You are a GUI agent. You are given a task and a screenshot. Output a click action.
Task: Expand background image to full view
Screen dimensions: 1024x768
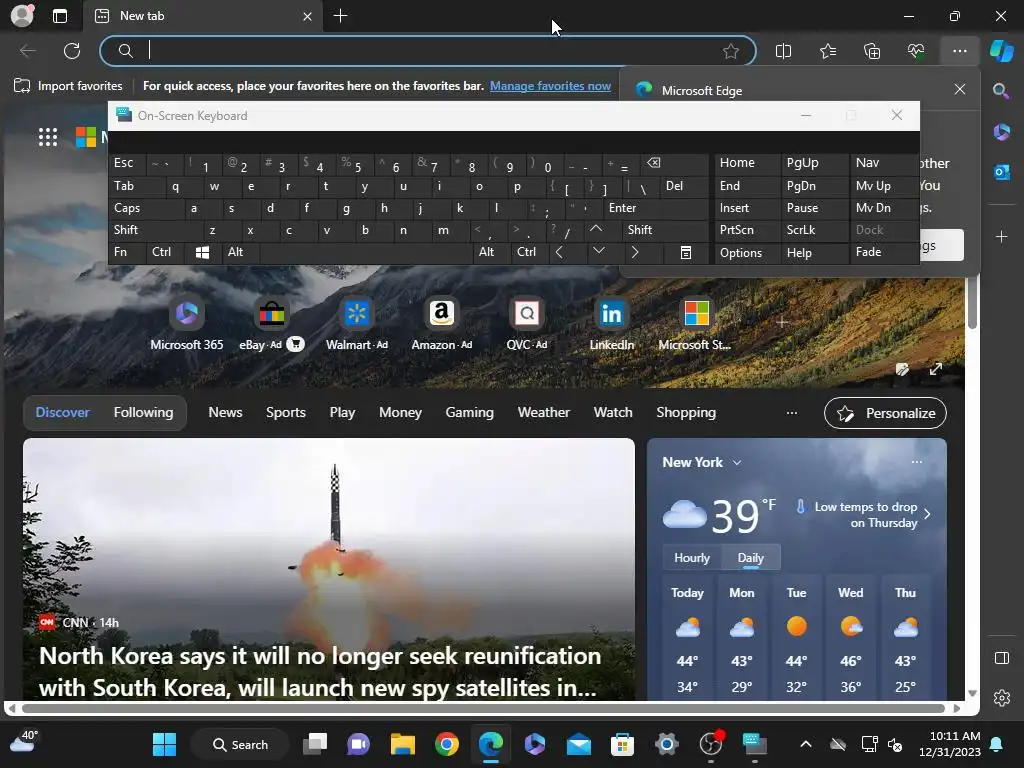pos(935,369)
